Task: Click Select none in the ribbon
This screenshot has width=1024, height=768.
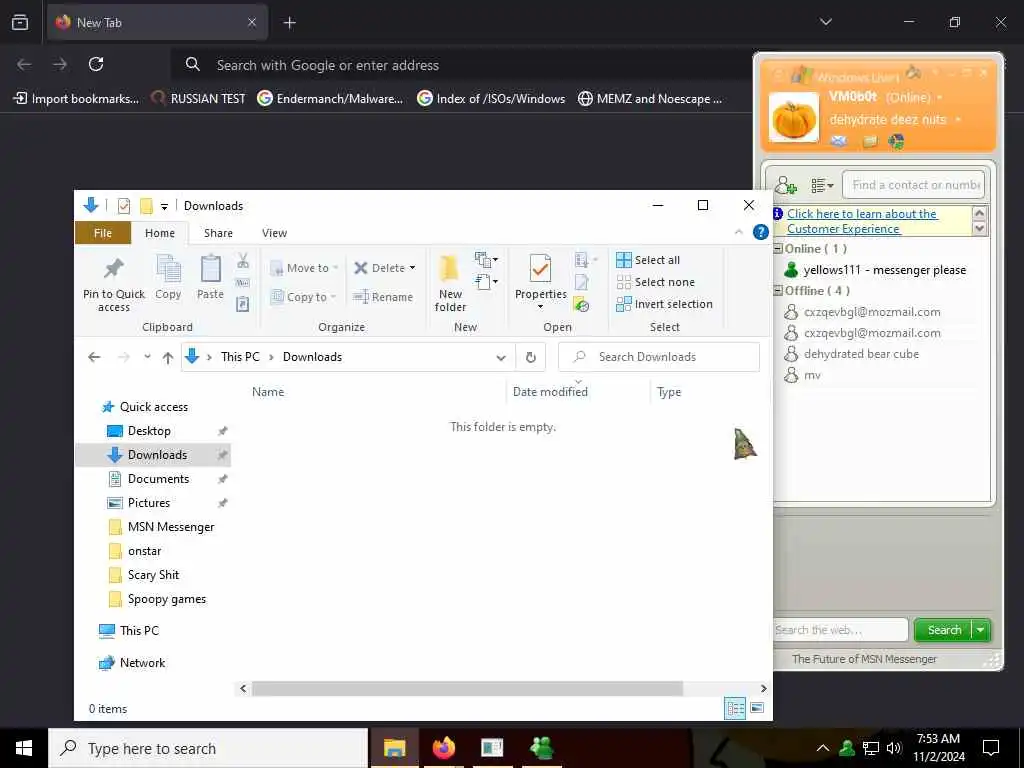Action: (x=656, y=282)
